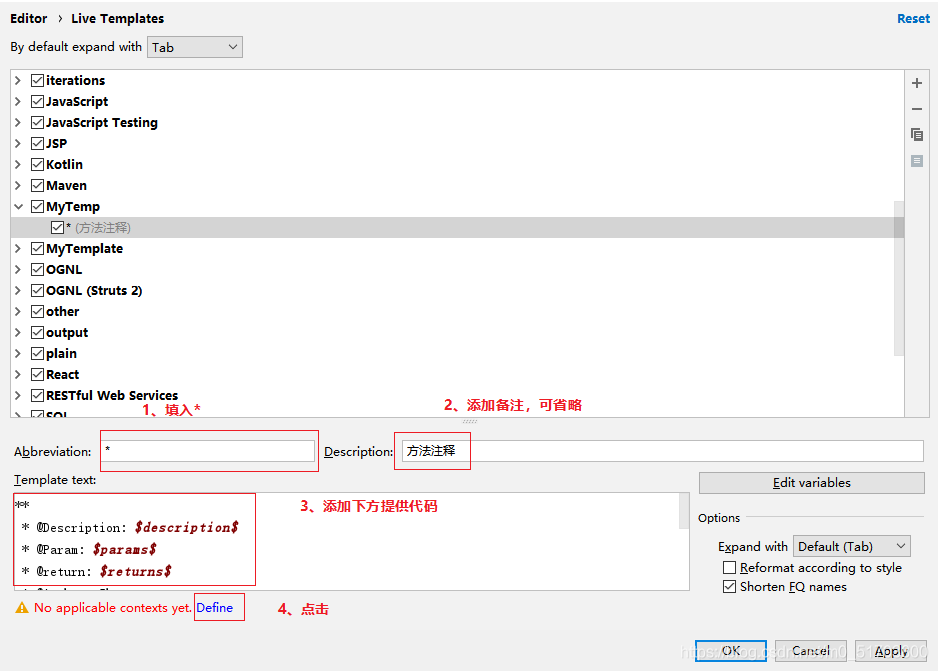Click the template text area scrollbar
This screenshot has width=938, height=671.
pyautogui.click(x=684, y=511)
